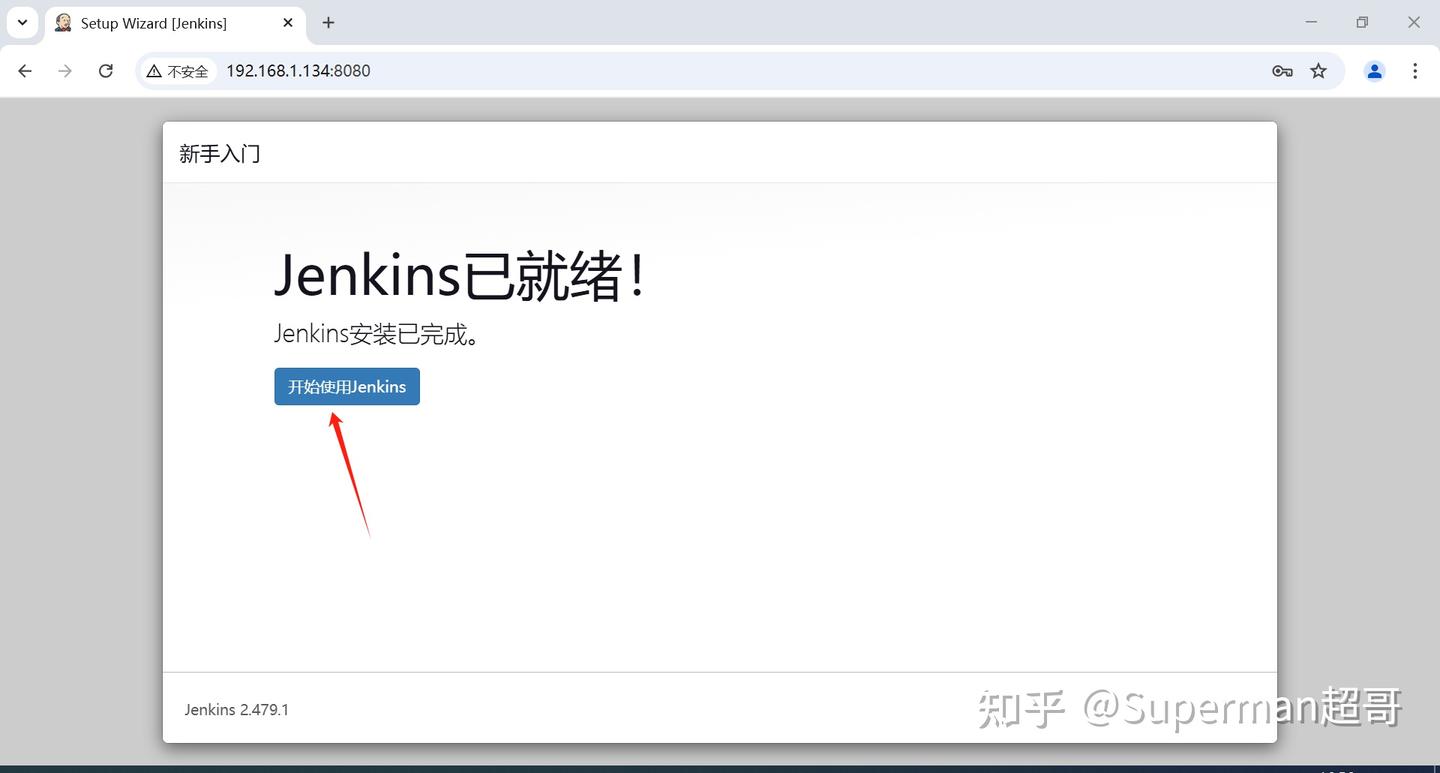Open the saved passwords key icon

click(x=1281, y=71)
